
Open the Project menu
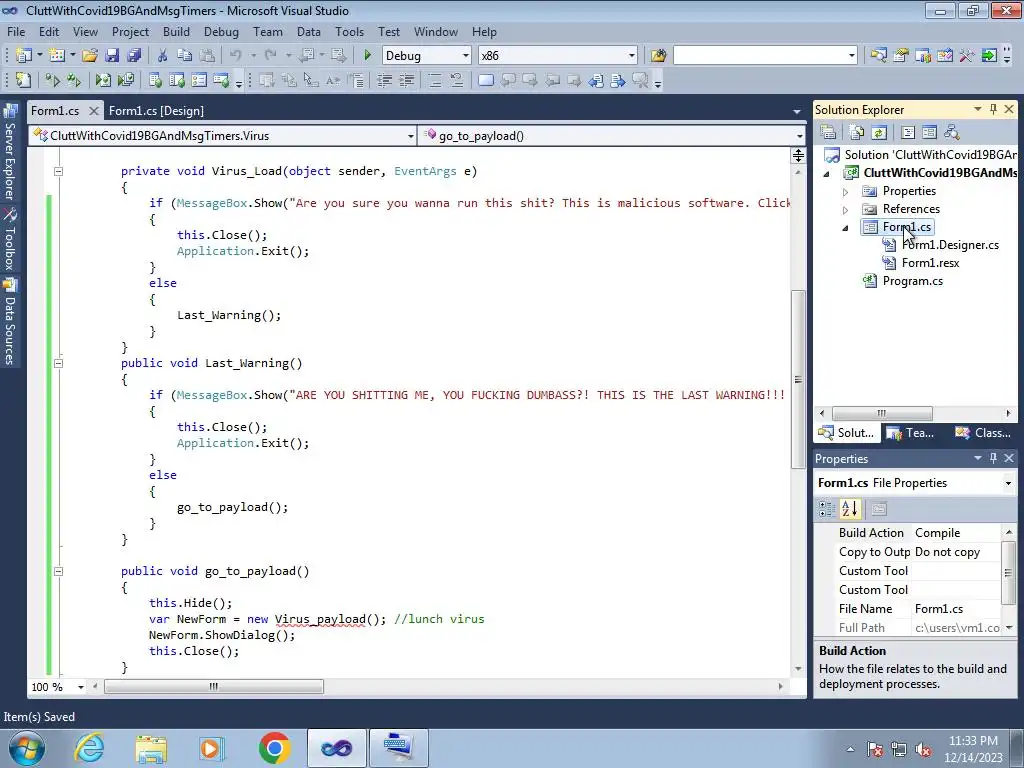[130, 31]
